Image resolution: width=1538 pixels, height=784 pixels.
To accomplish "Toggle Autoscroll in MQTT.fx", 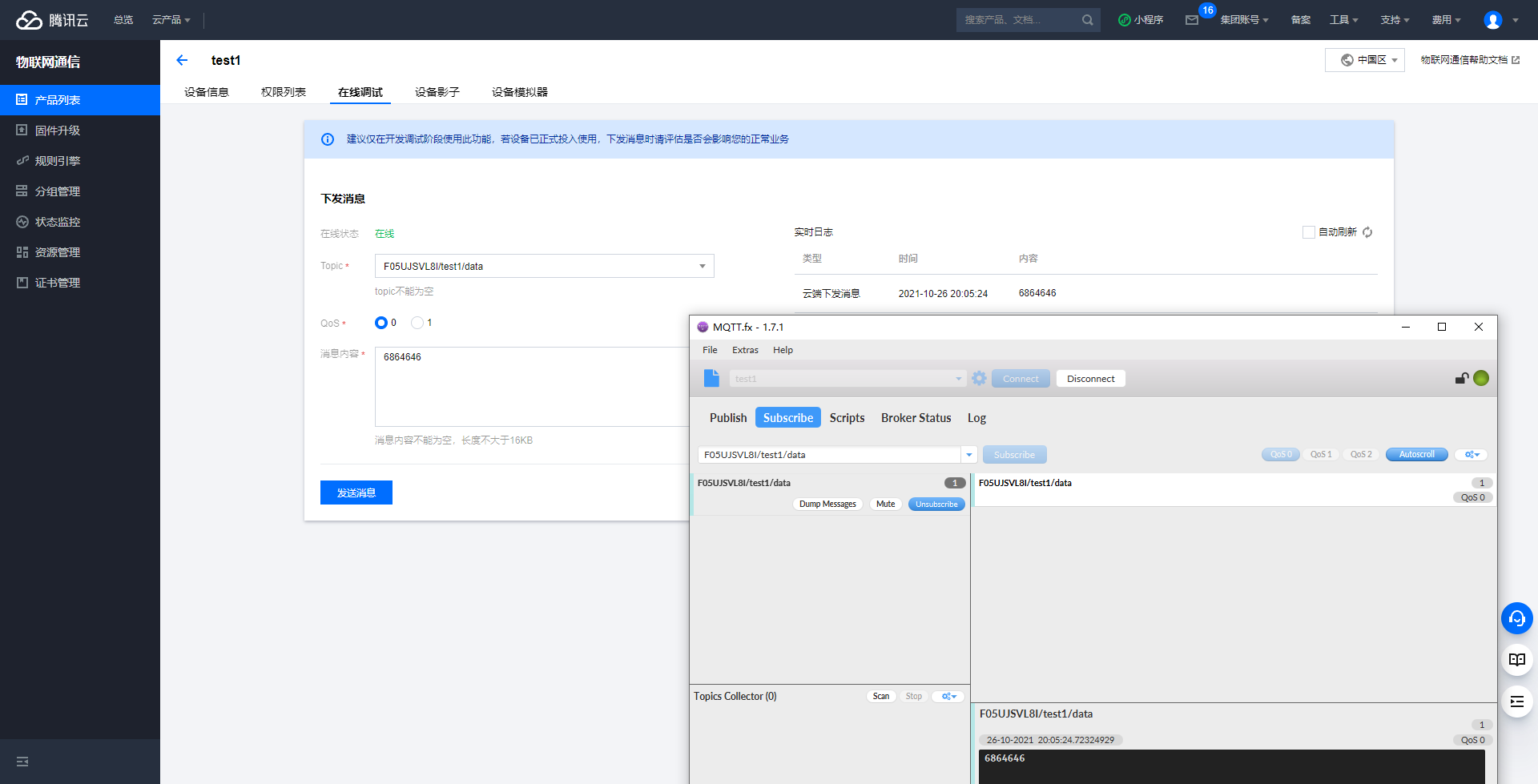I will click(x=1416, y=455).
